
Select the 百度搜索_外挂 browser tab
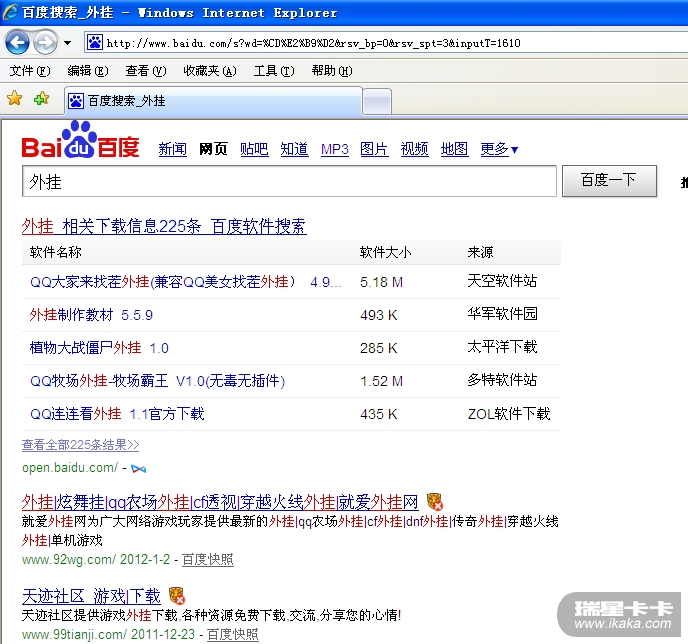[214, 101]
